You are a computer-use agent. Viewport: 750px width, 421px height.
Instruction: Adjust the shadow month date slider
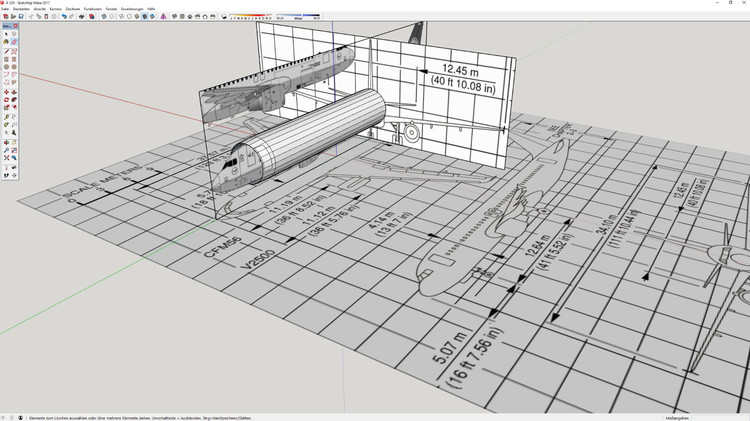257,16
